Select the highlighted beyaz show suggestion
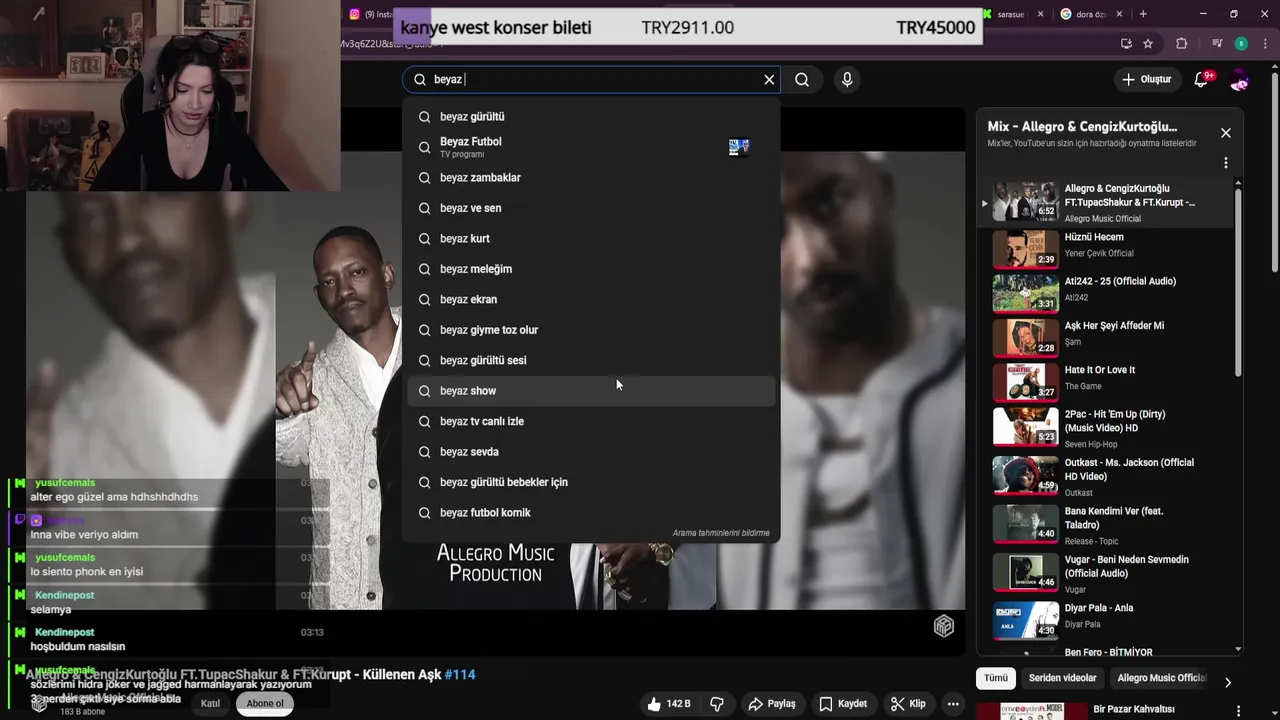 (591, 391)
